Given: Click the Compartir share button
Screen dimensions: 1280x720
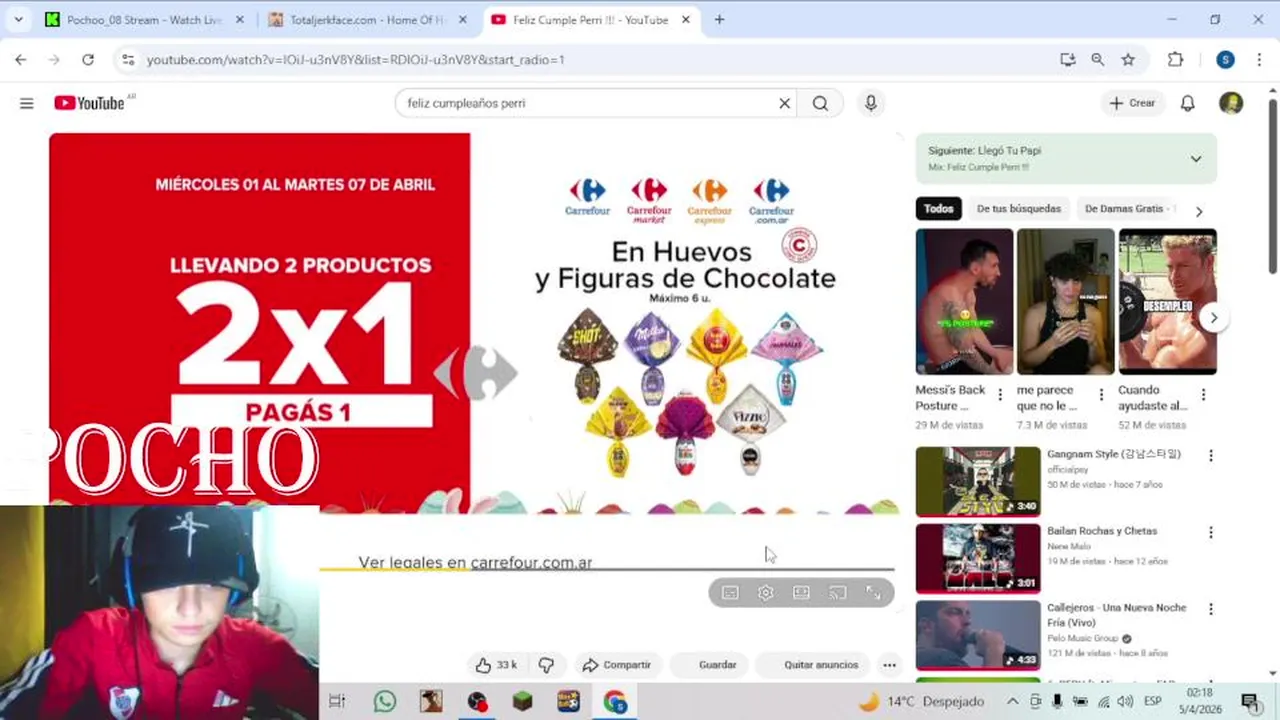Looking at the screenshot, I should click(617, 665).
